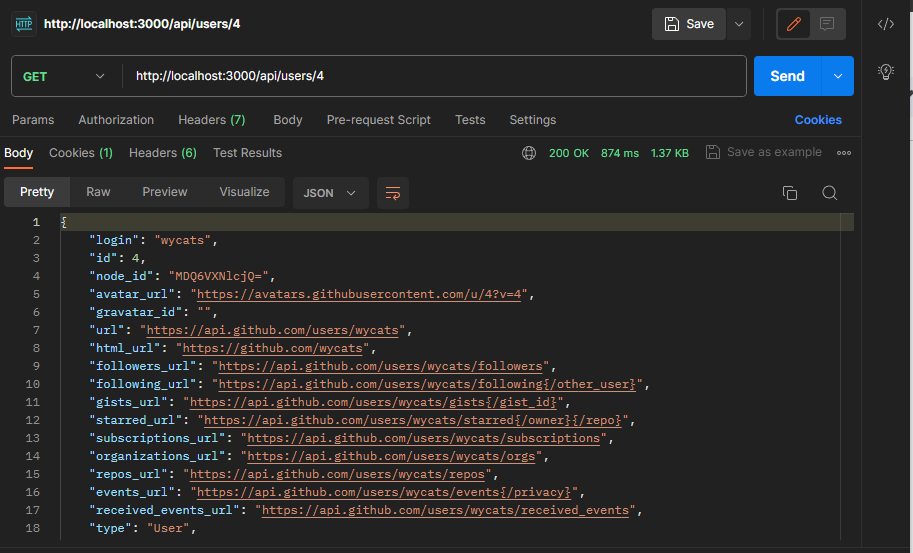The height and width of the screenshot is (553, 913).
Task: Open the api.github.com/users/wycats url link
Action: tap(273, 330)
